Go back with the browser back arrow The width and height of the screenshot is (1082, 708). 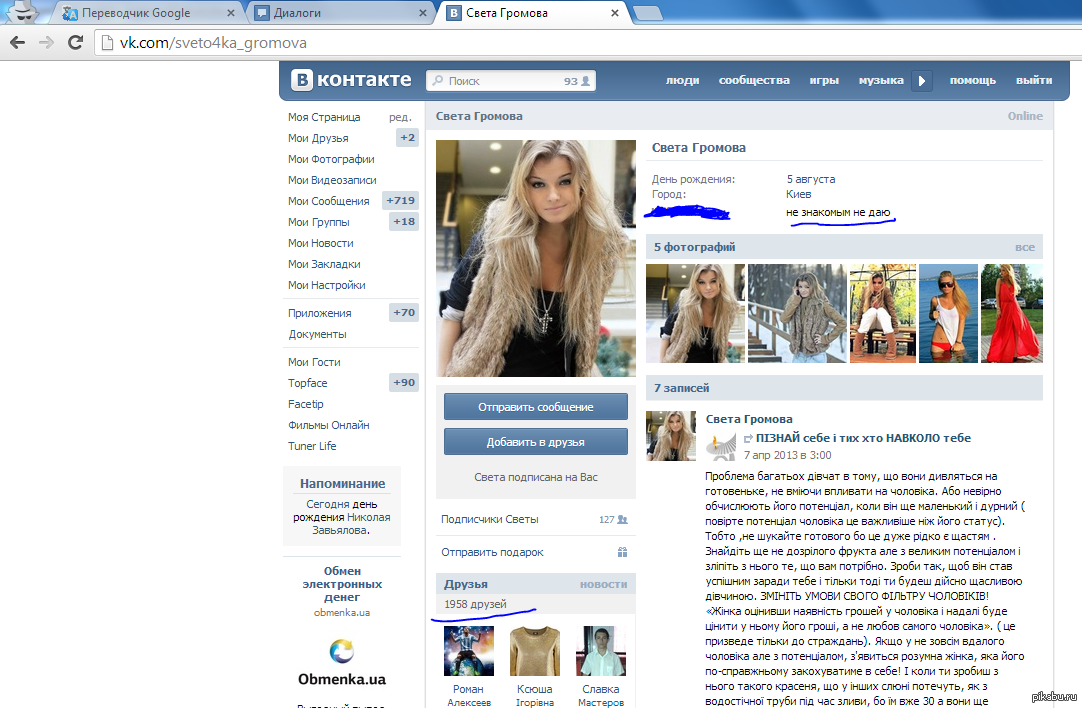tap(18, 43)
